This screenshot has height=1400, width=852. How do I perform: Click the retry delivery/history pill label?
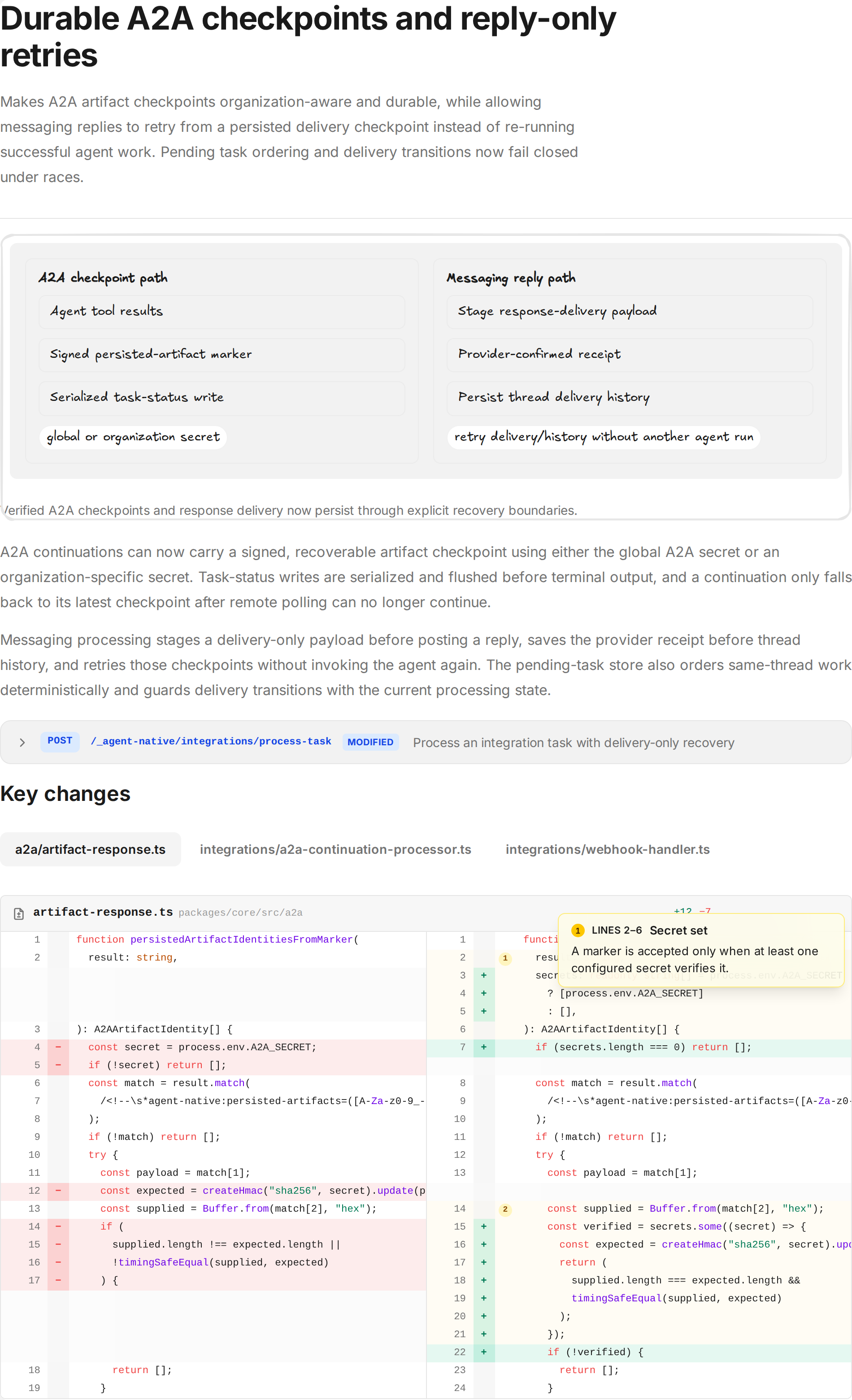[604, 437]
